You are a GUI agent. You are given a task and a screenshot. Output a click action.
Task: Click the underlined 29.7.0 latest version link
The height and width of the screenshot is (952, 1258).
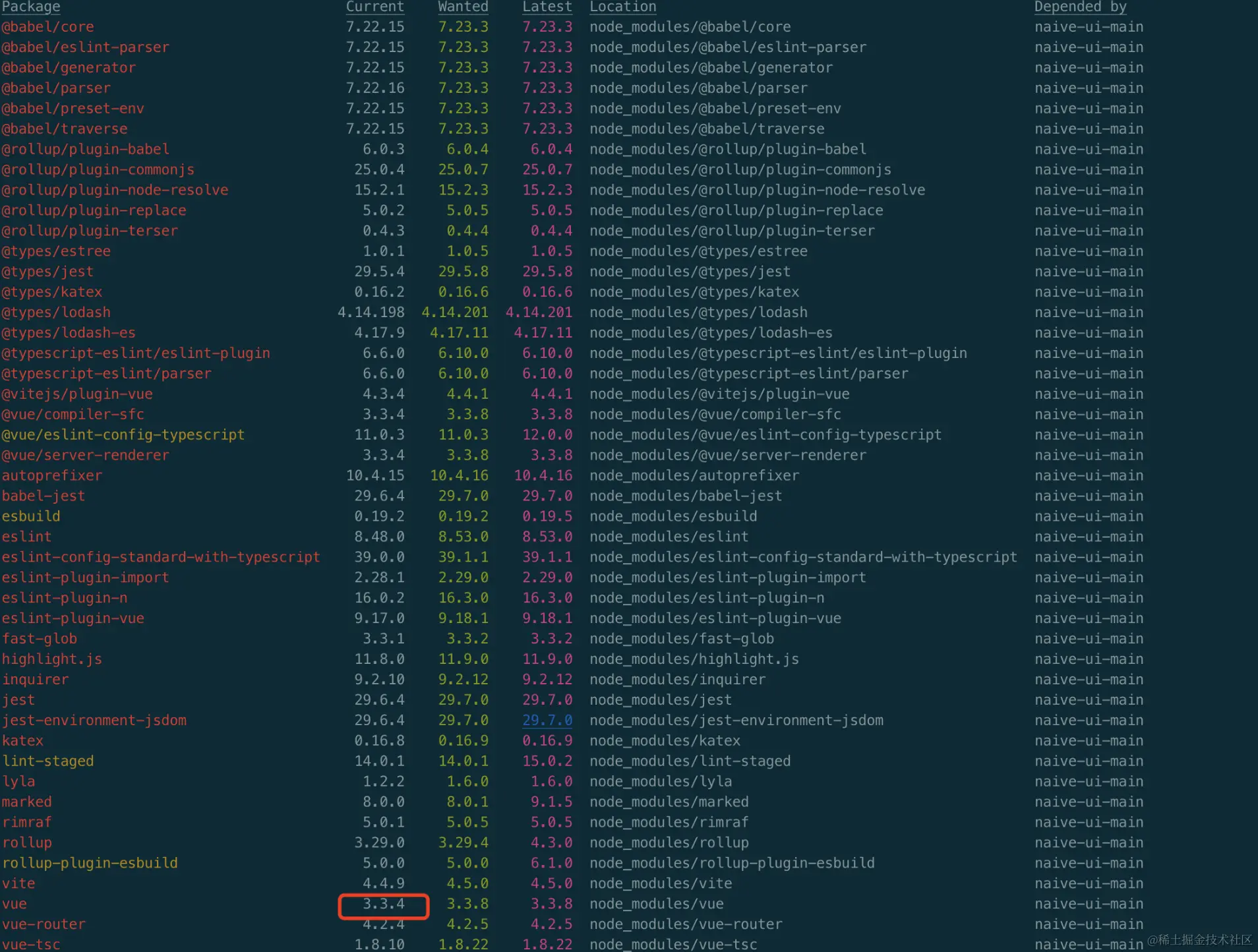tap(547, 720)
